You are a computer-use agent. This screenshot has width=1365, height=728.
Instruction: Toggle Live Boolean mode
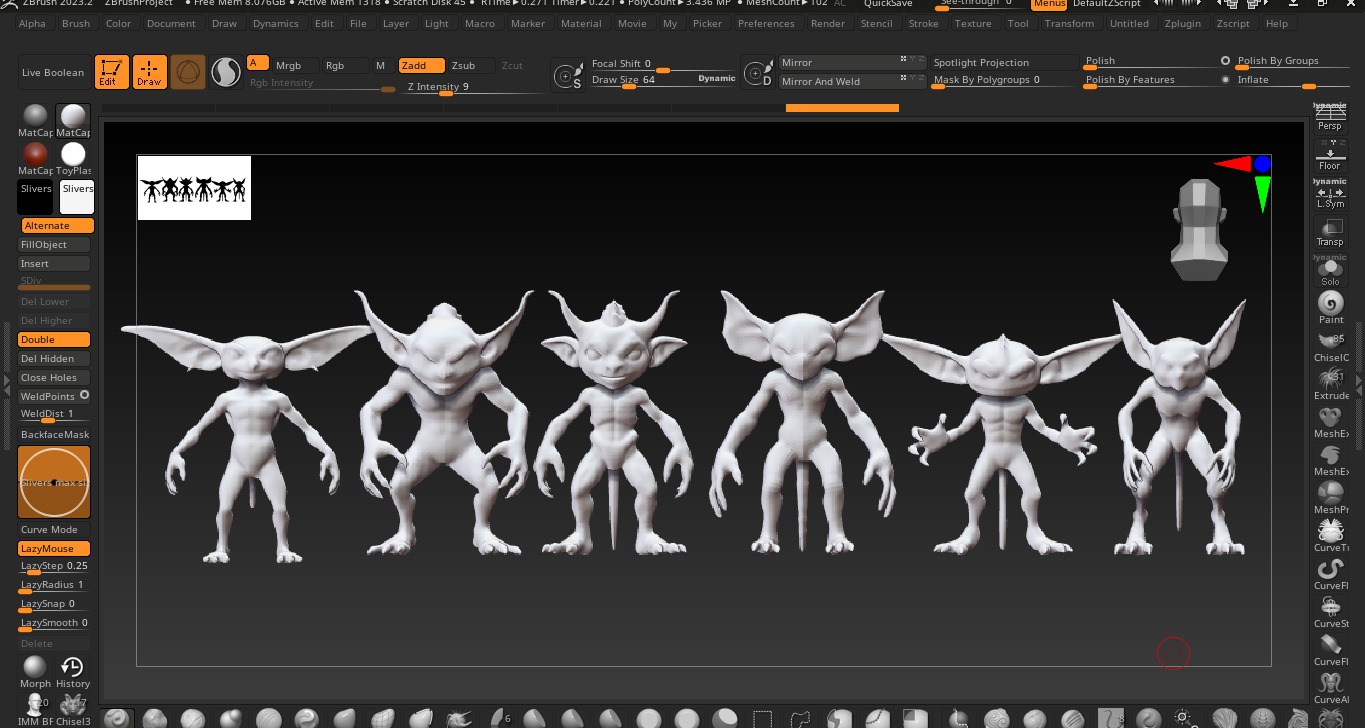53,72
